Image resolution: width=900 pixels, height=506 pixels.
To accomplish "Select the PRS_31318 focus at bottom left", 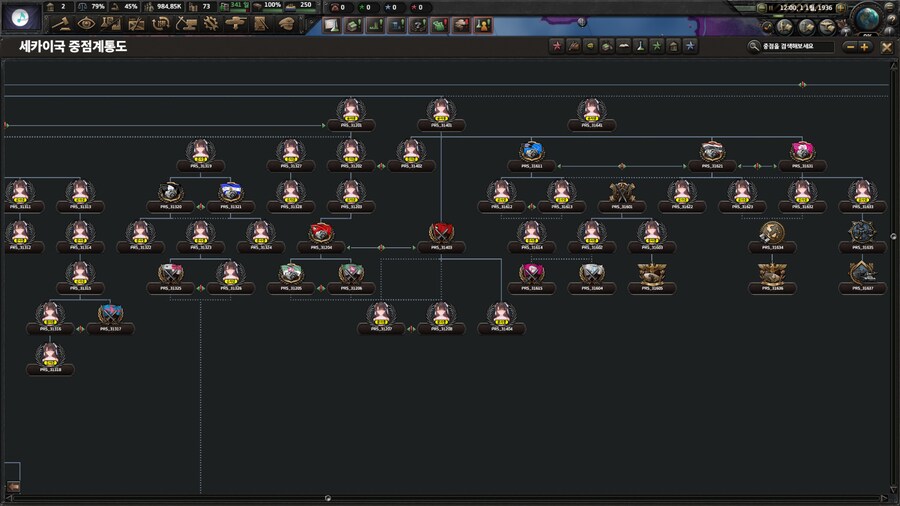I will [50, 358].
